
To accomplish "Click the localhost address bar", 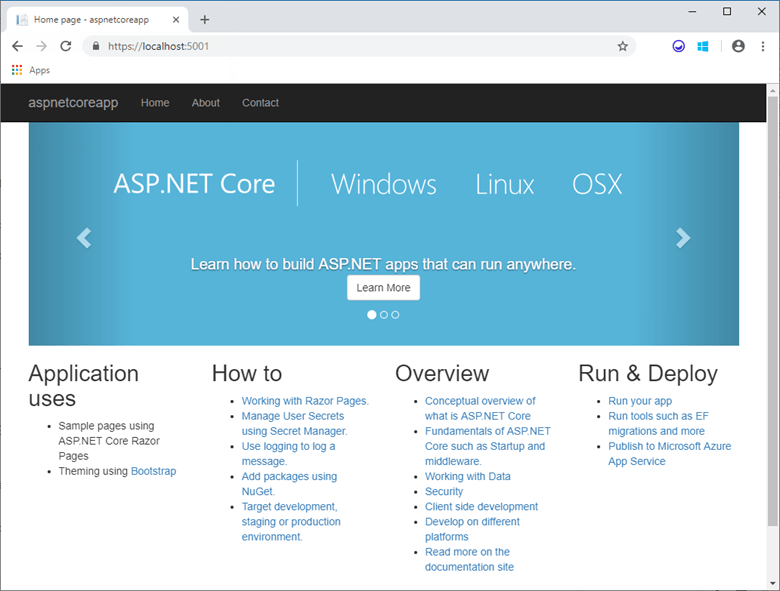I will 350,46.
